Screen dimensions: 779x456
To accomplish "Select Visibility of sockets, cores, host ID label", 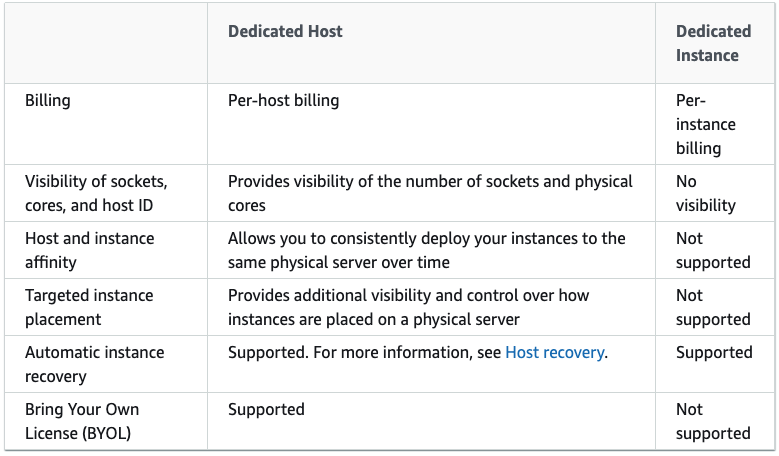I will (x=96, y=193).
